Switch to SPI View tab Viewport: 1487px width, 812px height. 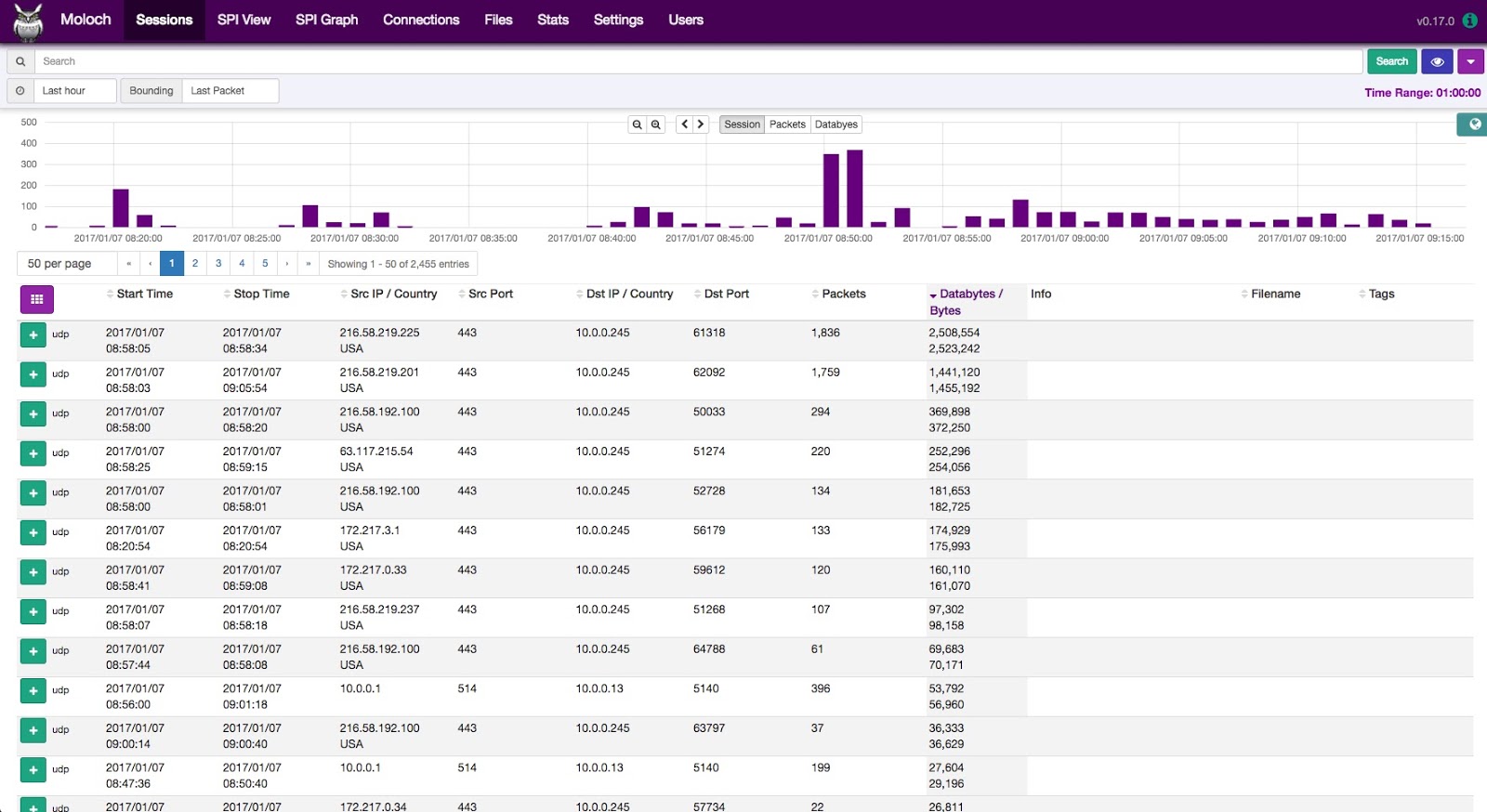click(244, 20)
